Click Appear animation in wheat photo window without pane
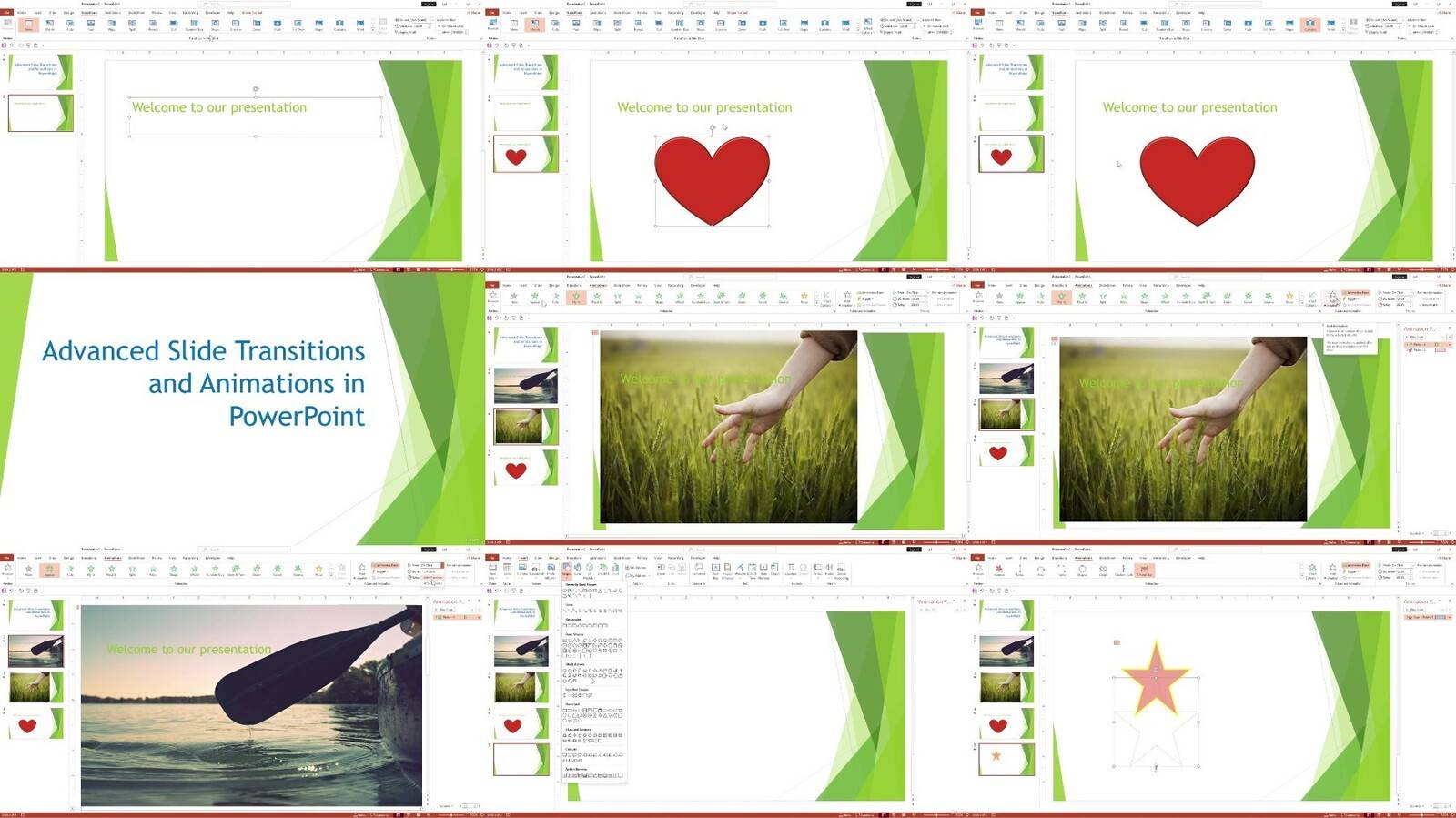The width and height of the screenshot is (1456, 818). coord(535,297)
